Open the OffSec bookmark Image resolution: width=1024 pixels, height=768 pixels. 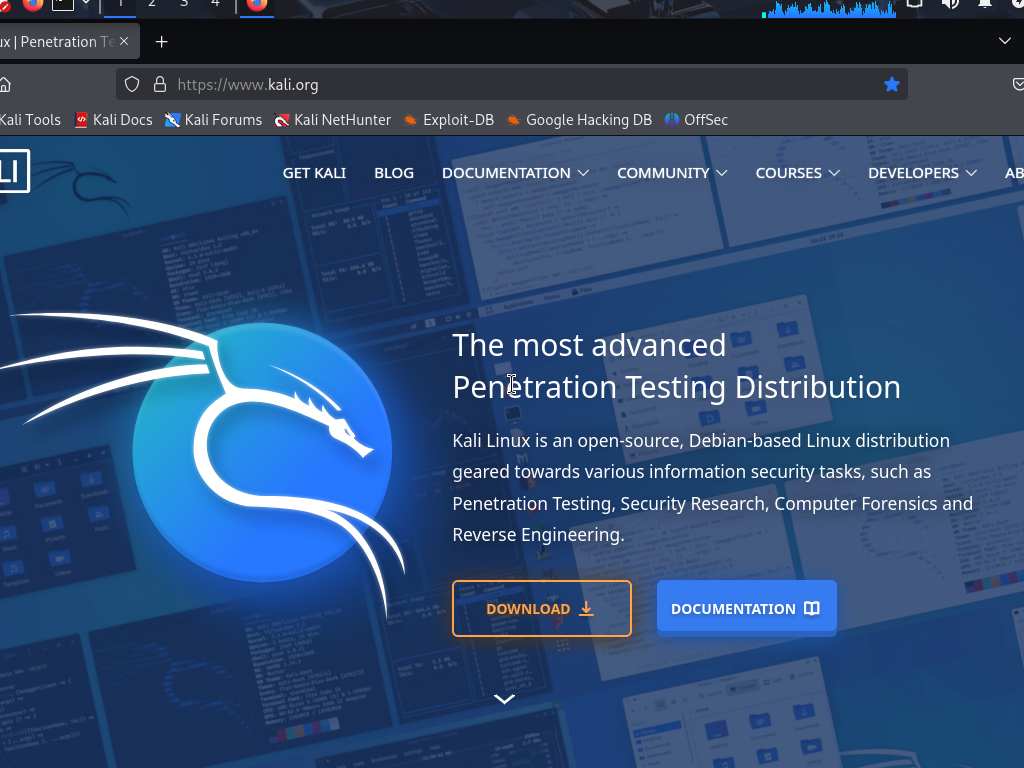(x=696, y=120)
